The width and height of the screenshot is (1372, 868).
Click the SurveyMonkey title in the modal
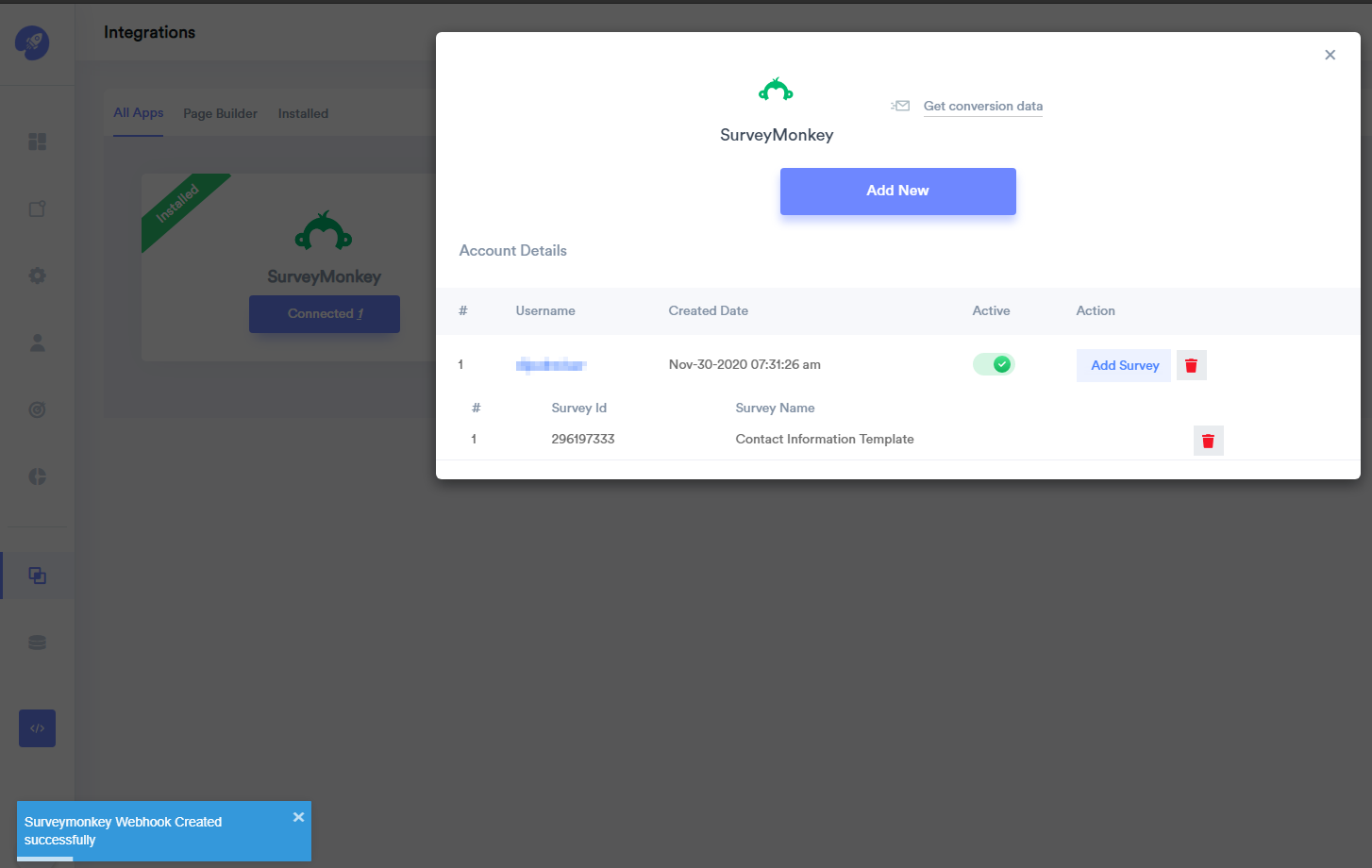pyautogui.click(x=777, y=135)
